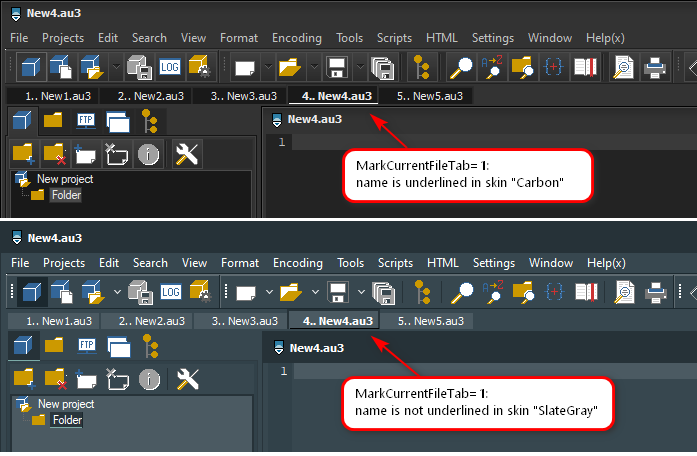Click print preview icon in top Carbon toolbar
Image resolution: width=697 pixels, height=456 pixels.
pos(624,67)
